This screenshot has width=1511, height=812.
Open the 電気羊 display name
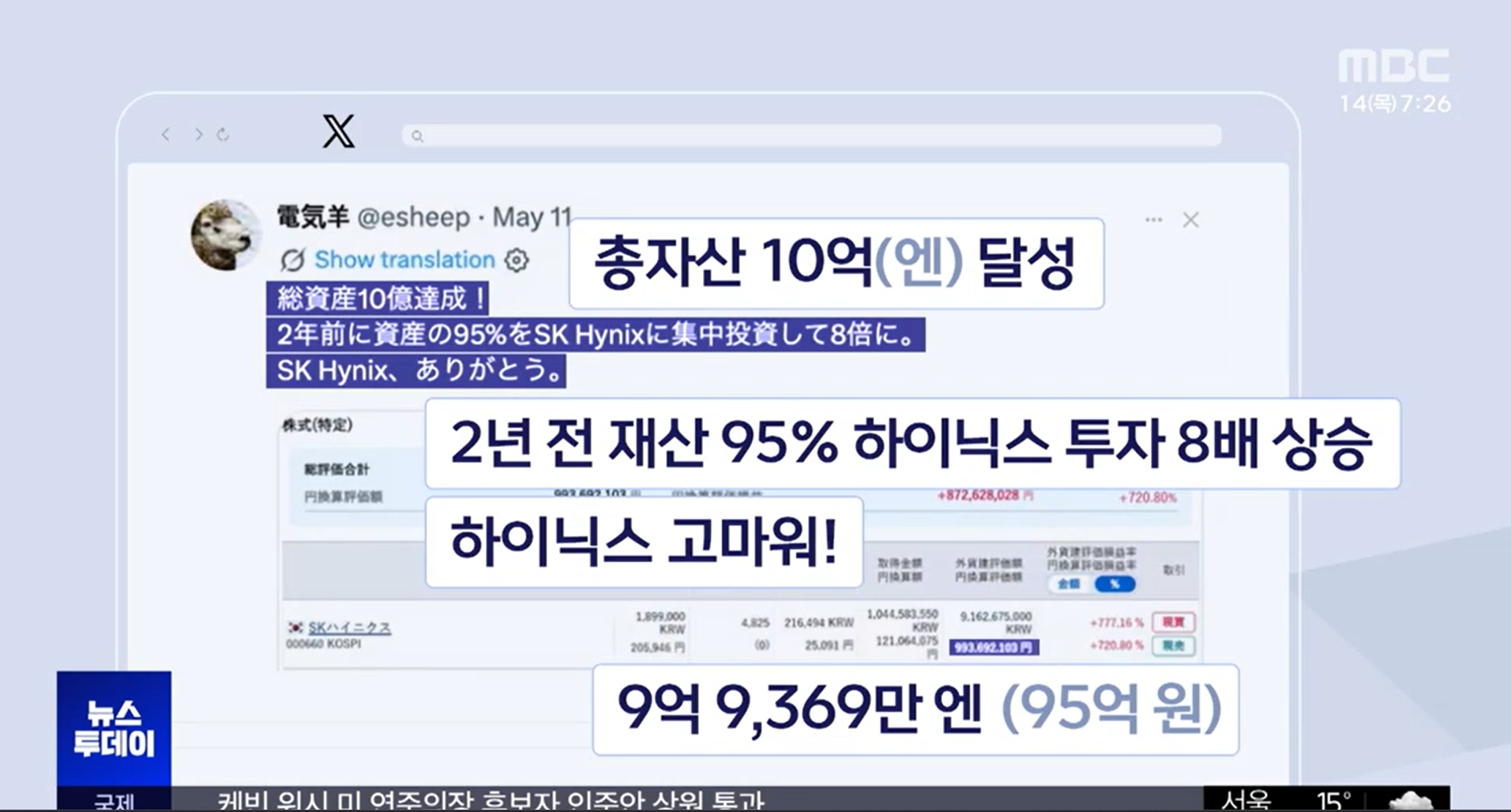click(313, 216)
